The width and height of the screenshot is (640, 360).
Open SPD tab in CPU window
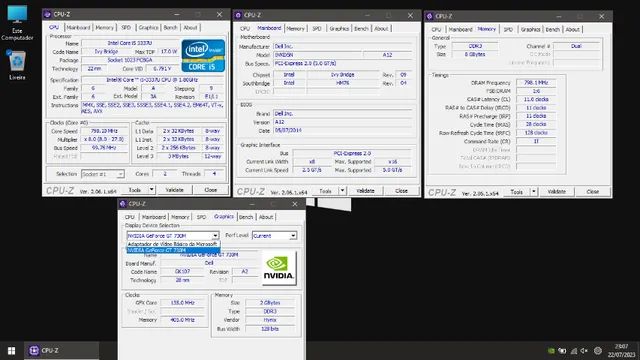[126, 28]
